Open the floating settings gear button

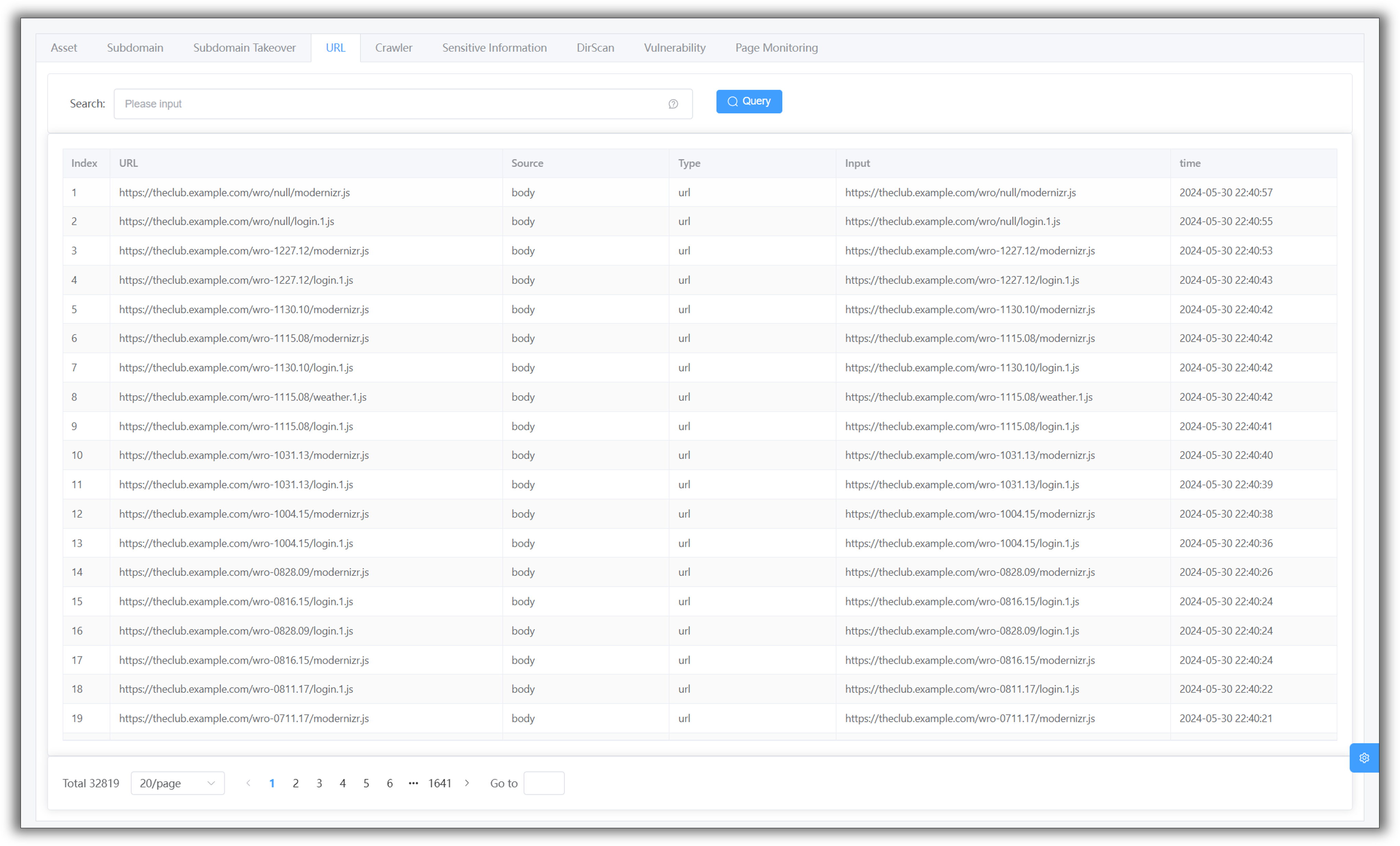click(1364, 758)
